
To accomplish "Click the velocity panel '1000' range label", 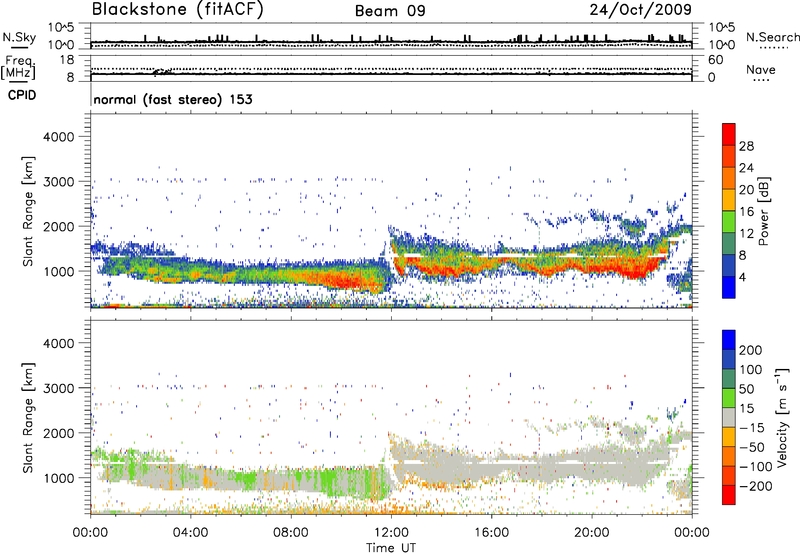I will 59,478.
